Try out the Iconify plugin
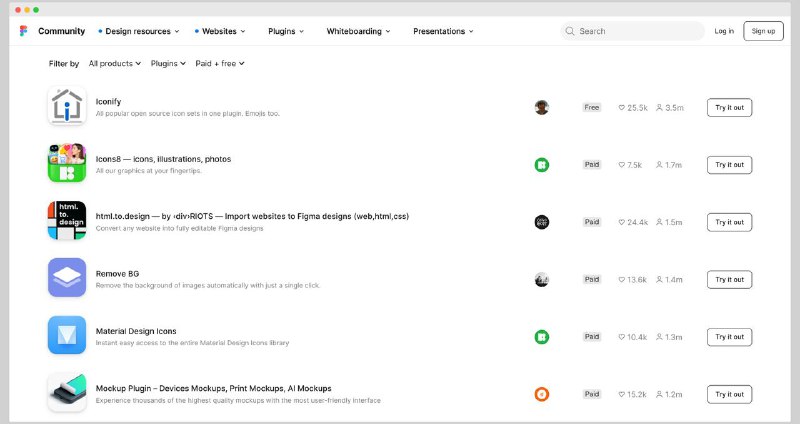Image resolution: width=800 pixels, height=424 pixels. pyautogui.click(x=730, y=108)
